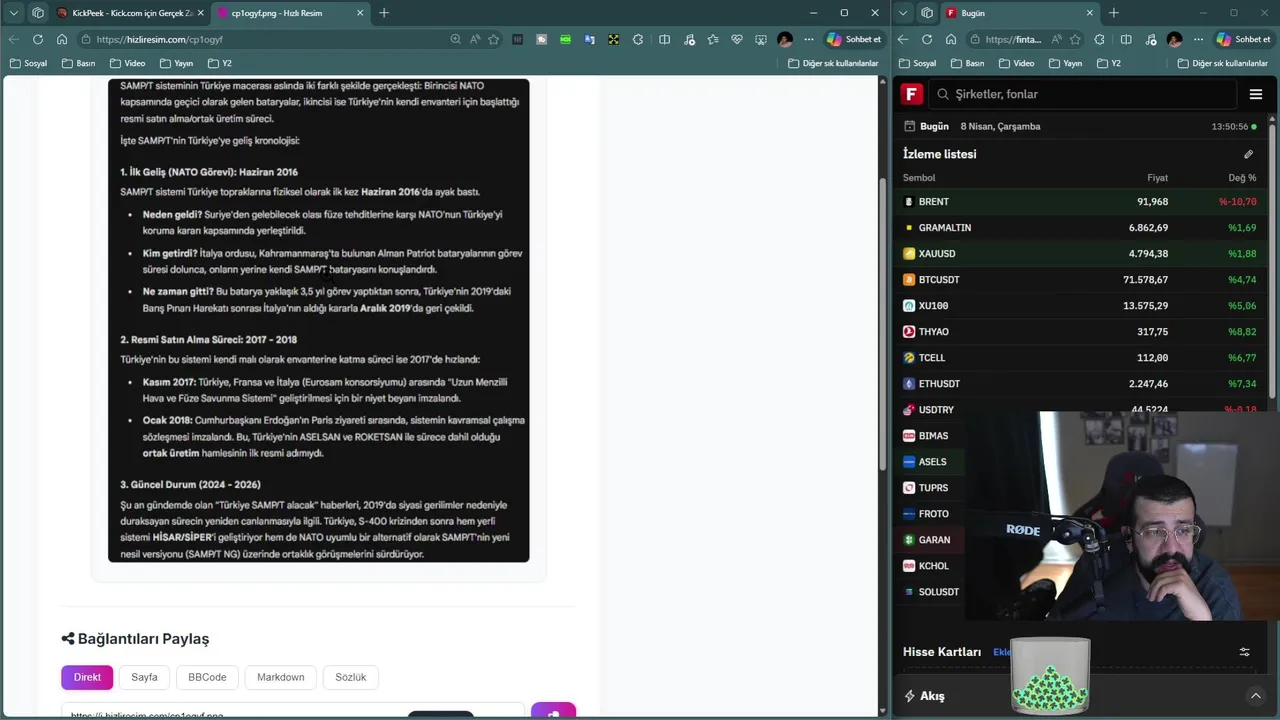This screenshot has height=720, width=1280.
Task: Open XU100 row in watchlist
Action: pyautogui.click(x=1080, y=306)
